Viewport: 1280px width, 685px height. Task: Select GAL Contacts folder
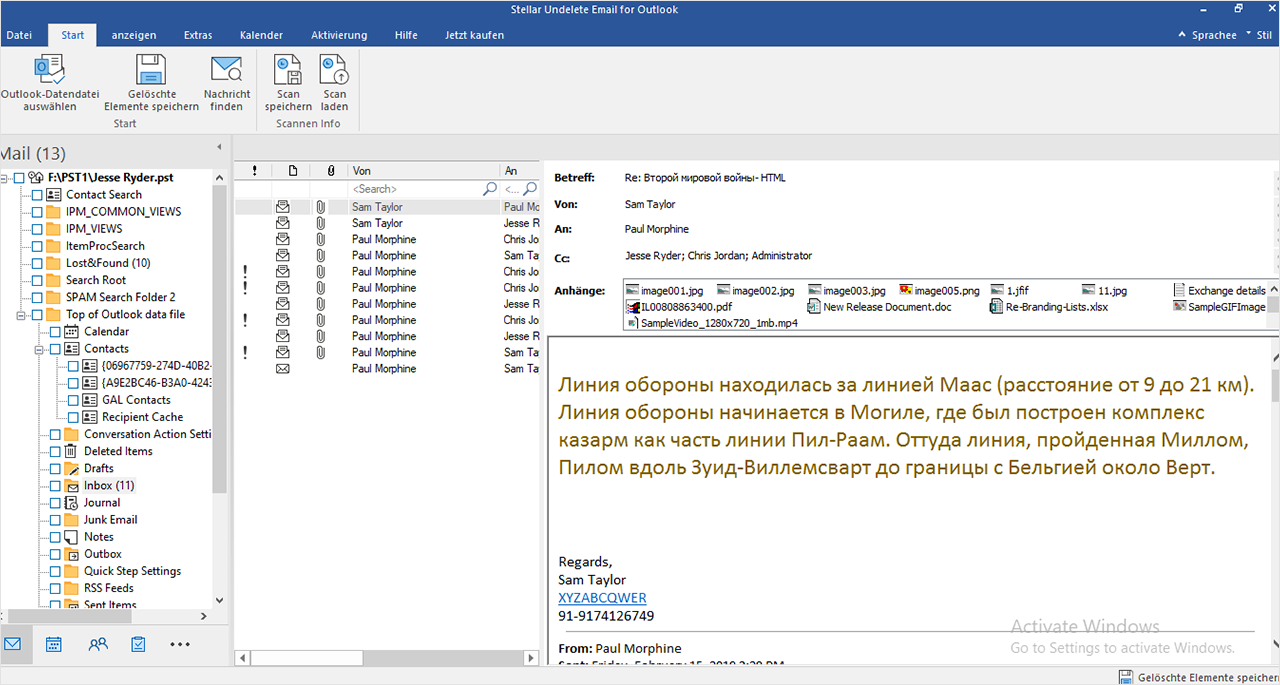click(135, 400)
